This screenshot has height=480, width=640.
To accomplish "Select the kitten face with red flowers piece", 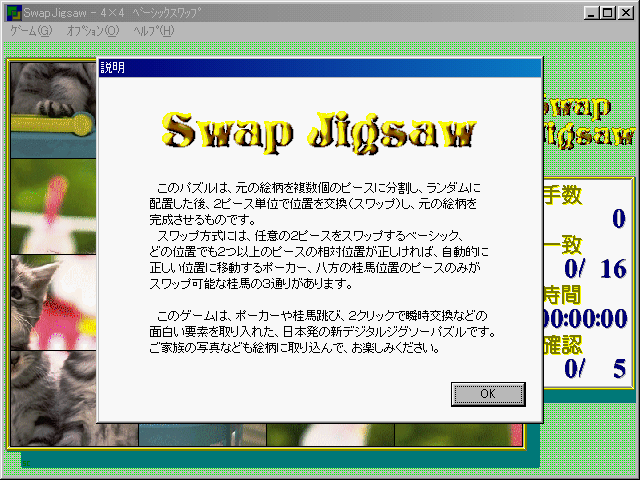I will [x=53, y=302].
